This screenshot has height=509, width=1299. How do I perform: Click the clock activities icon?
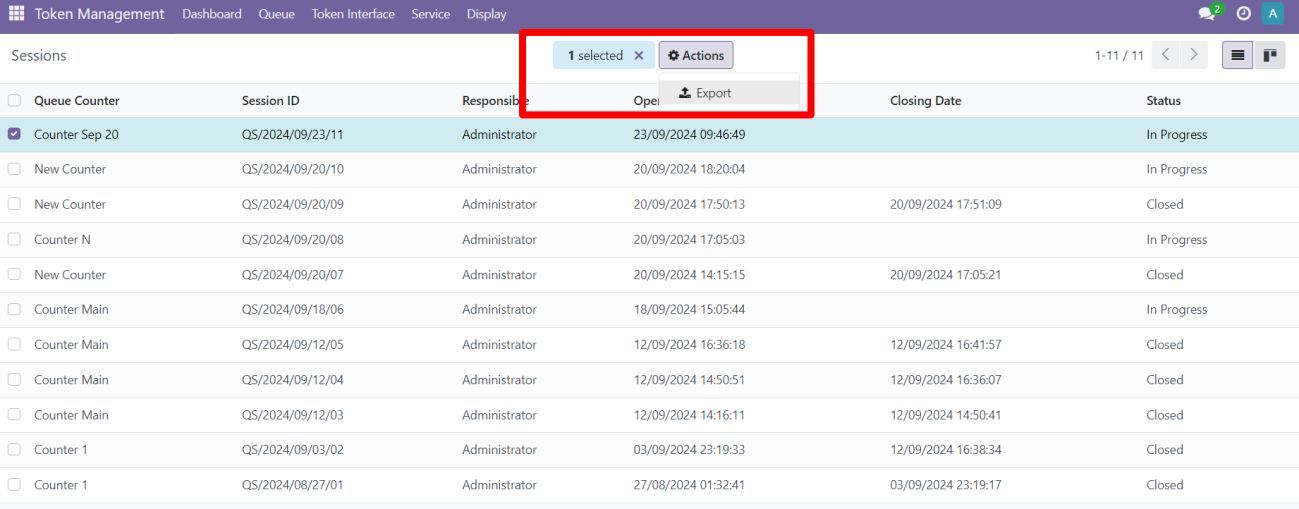(1244, 14)
